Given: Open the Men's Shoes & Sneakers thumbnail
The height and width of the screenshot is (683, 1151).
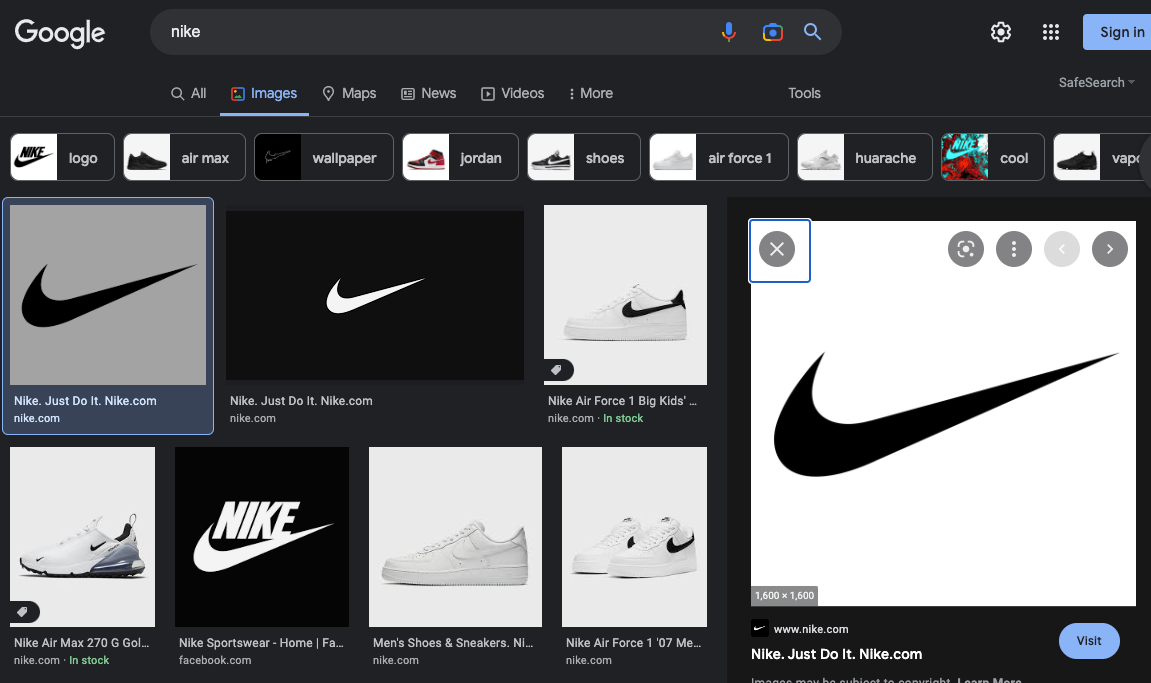Looking at the screenshot, I should point(455,537).
